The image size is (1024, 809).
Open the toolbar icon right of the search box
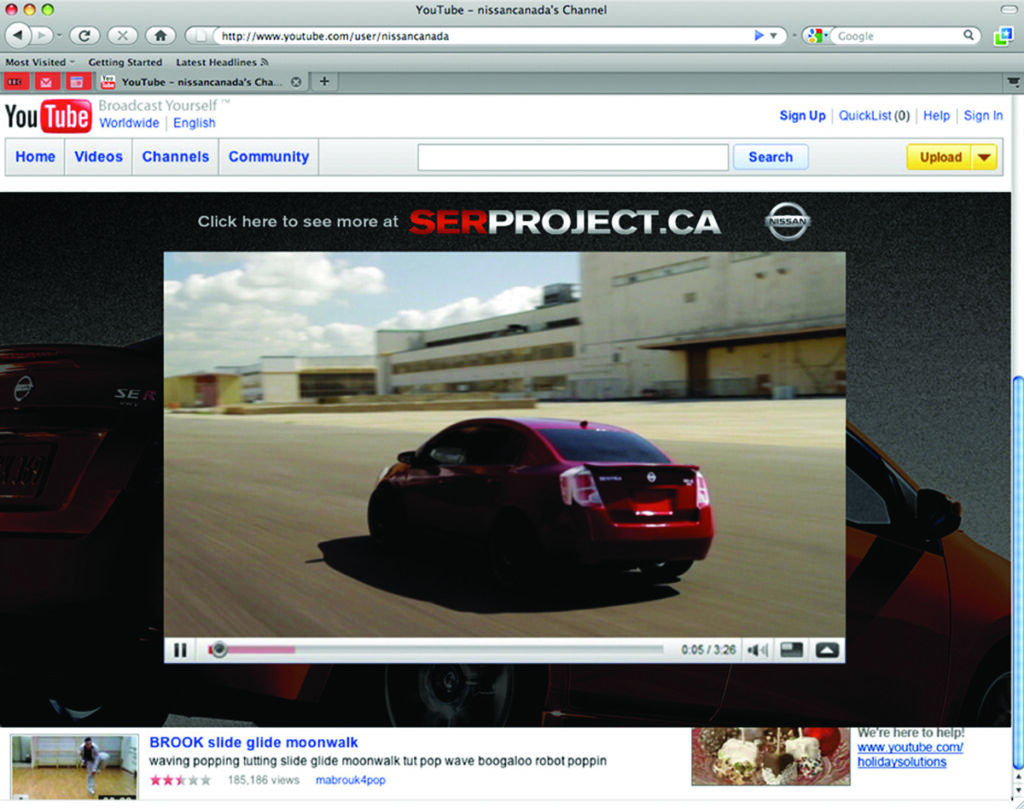[1002, 36]
